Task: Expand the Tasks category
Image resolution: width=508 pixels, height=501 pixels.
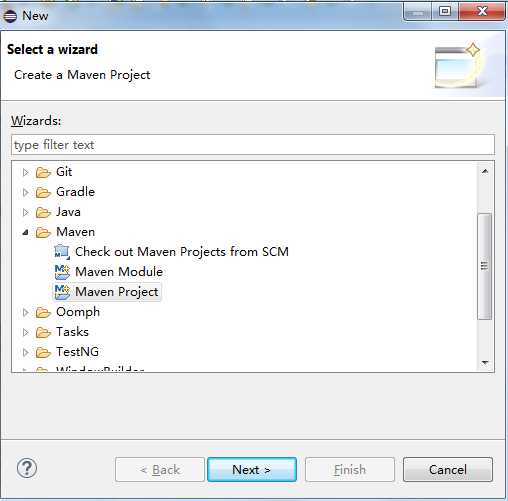Action: pos(25,332)
